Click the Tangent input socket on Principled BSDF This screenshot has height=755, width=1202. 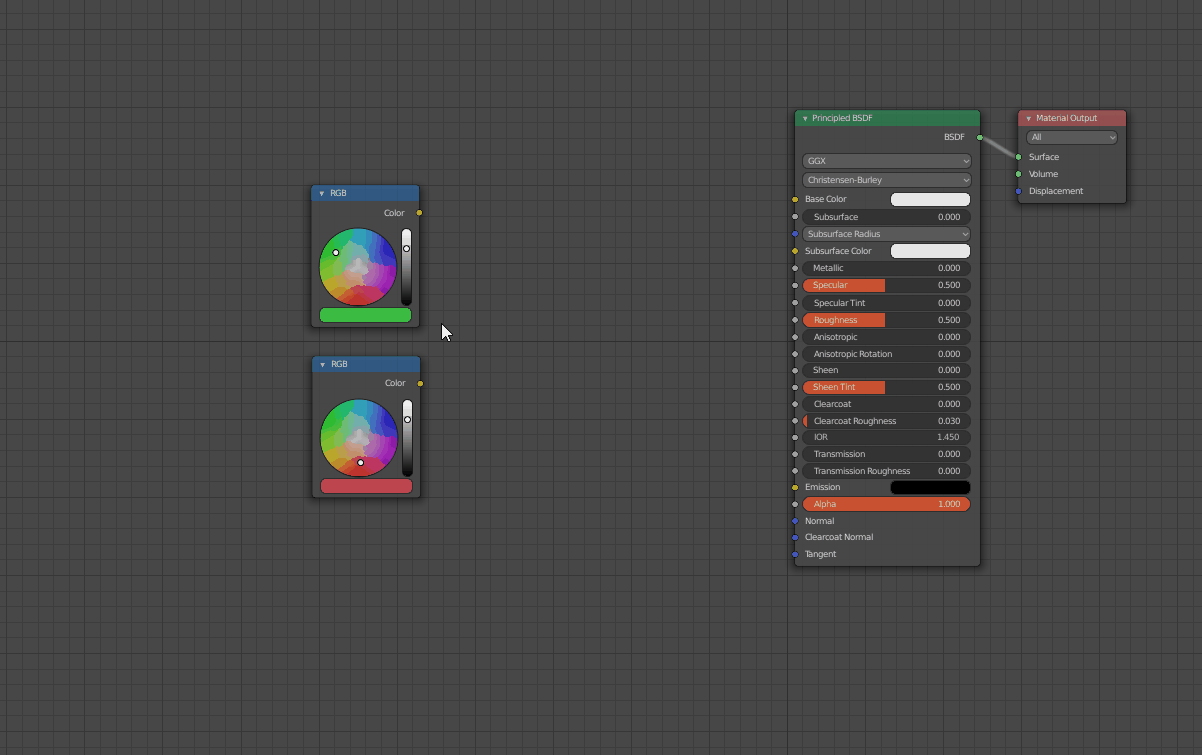point(795,554)
